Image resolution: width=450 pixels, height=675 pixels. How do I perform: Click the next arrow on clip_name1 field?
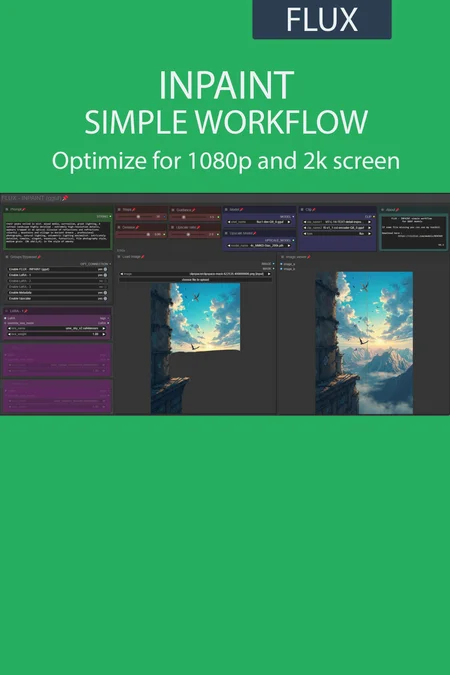pos(369,222)
